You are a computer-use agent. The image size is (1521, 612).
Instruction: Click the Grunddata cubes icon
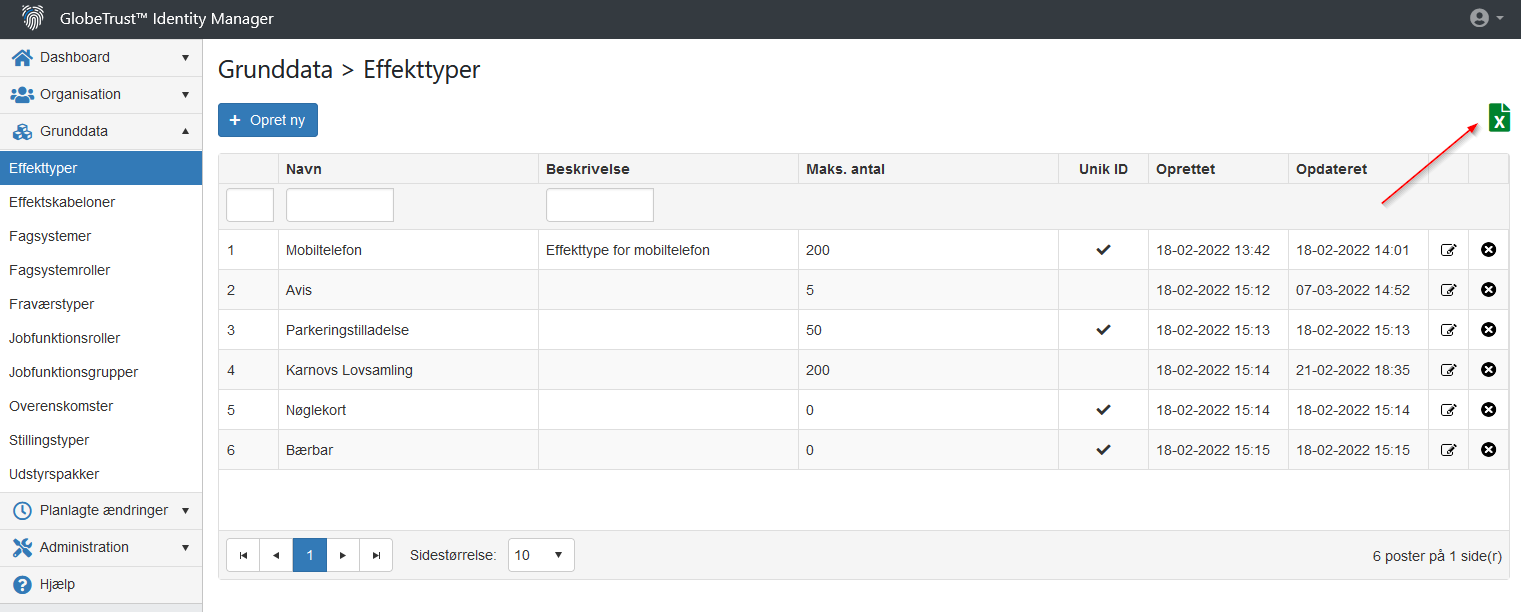click(22, 131)
